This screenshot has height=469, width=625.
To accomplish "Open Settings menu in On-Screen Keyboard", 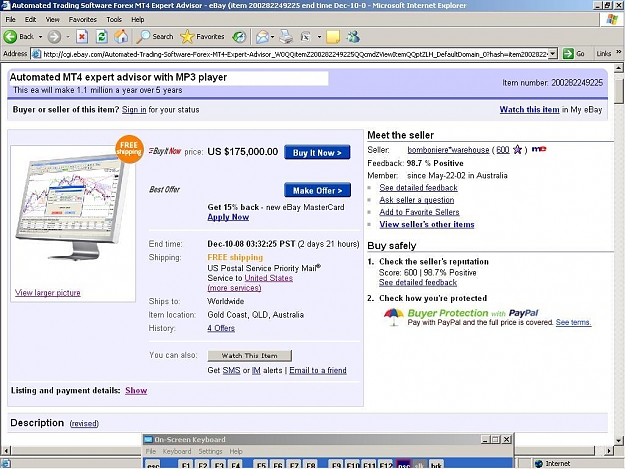I will click(x=210, y=451).
